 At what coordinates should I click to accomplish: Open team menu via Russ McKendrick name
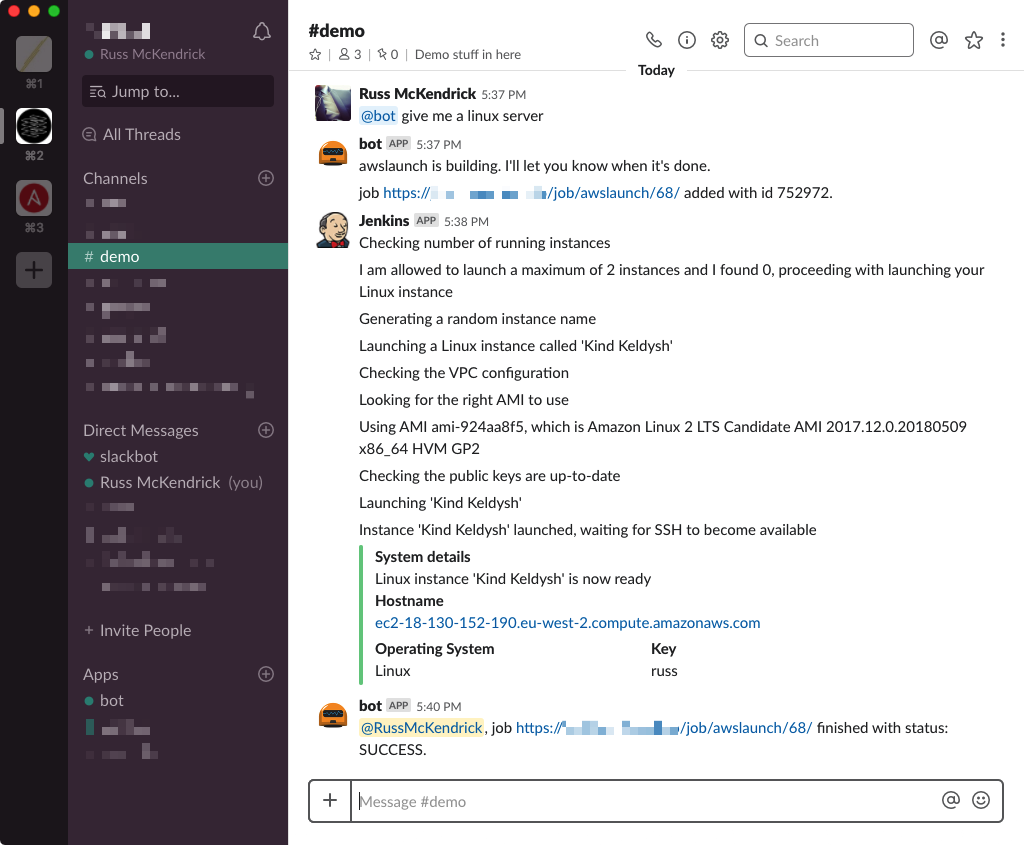click(152, 54)
